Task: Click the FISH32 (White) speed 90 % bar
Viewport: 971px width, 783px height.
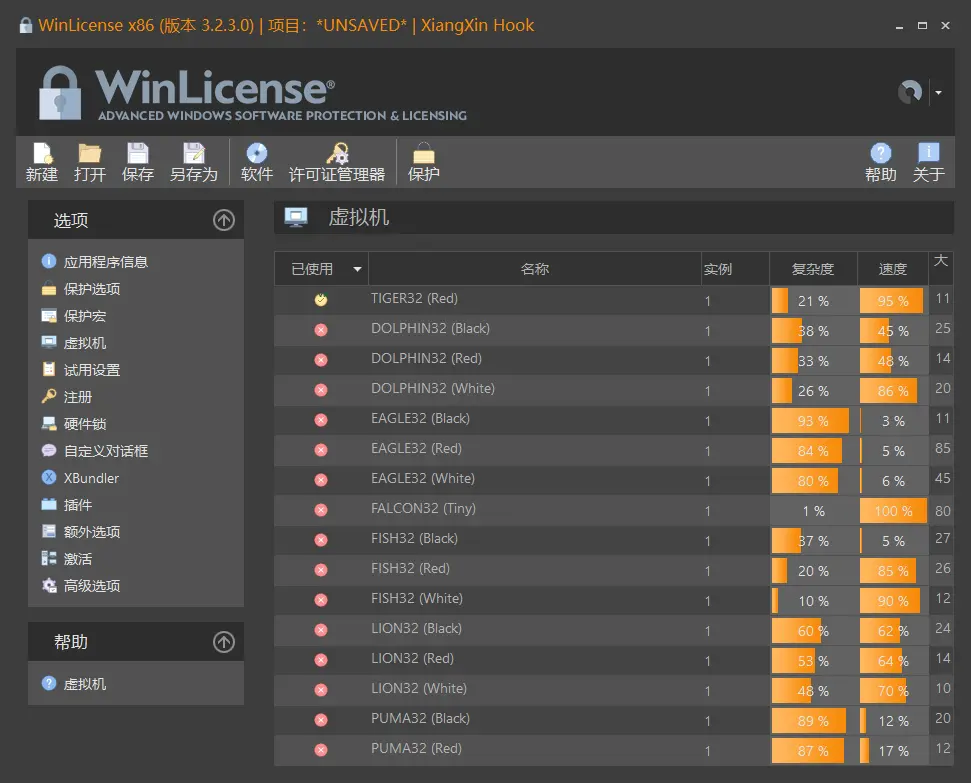Action: click(893, 601)
